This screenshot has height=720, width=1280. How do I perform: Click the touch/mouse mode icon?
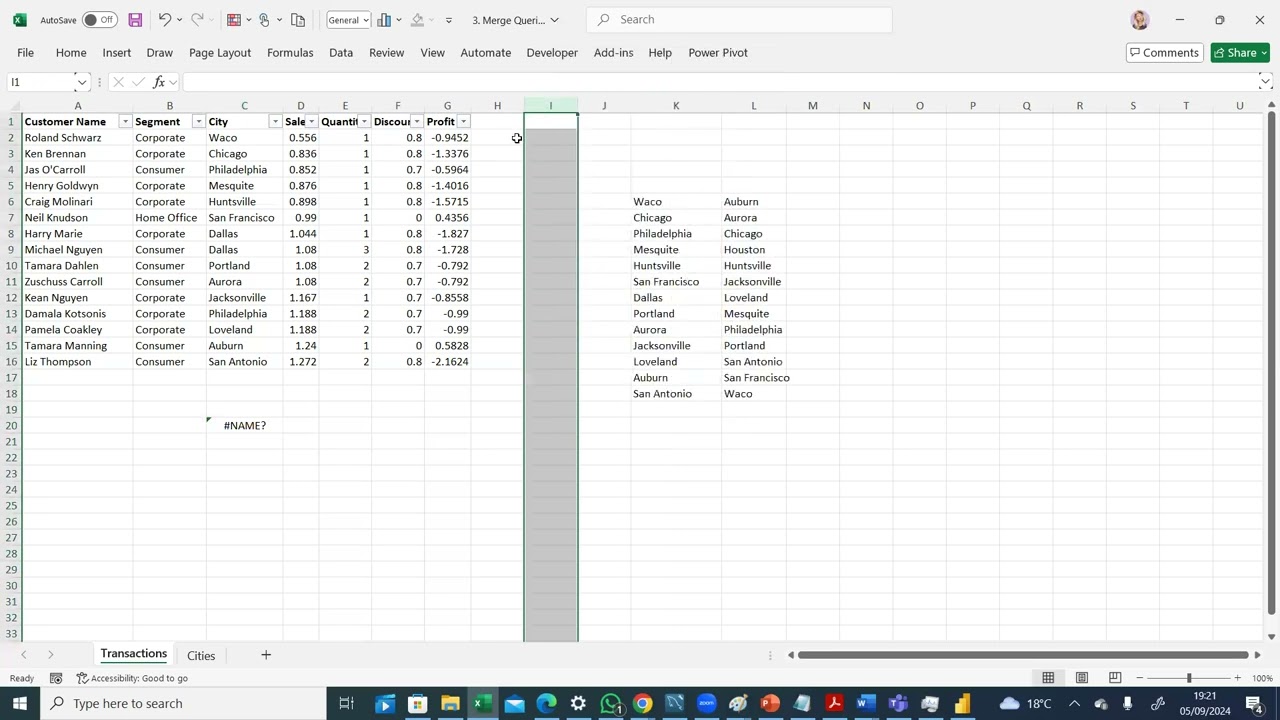(x=264, y=20)
